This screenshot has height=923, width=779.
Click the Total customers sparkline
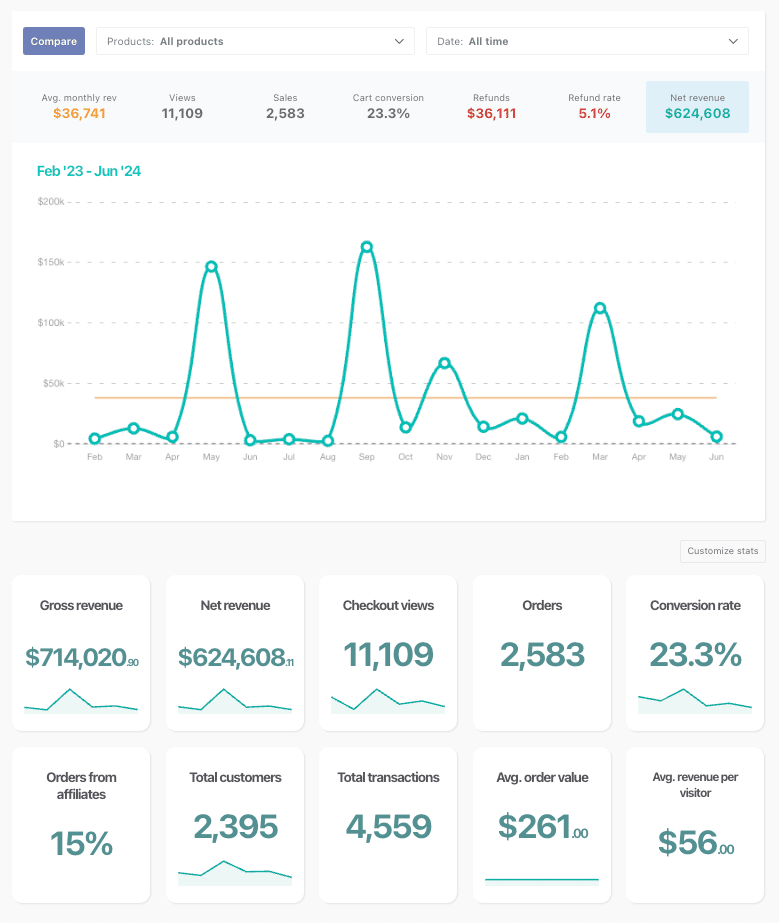click(x=234, y=872)
